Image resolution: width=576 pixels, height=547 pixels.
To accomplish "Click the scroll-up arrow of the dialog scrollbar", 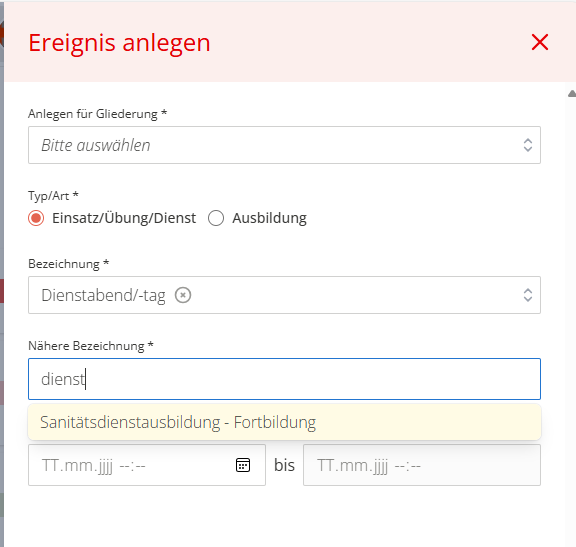I will tap(572, 94).
